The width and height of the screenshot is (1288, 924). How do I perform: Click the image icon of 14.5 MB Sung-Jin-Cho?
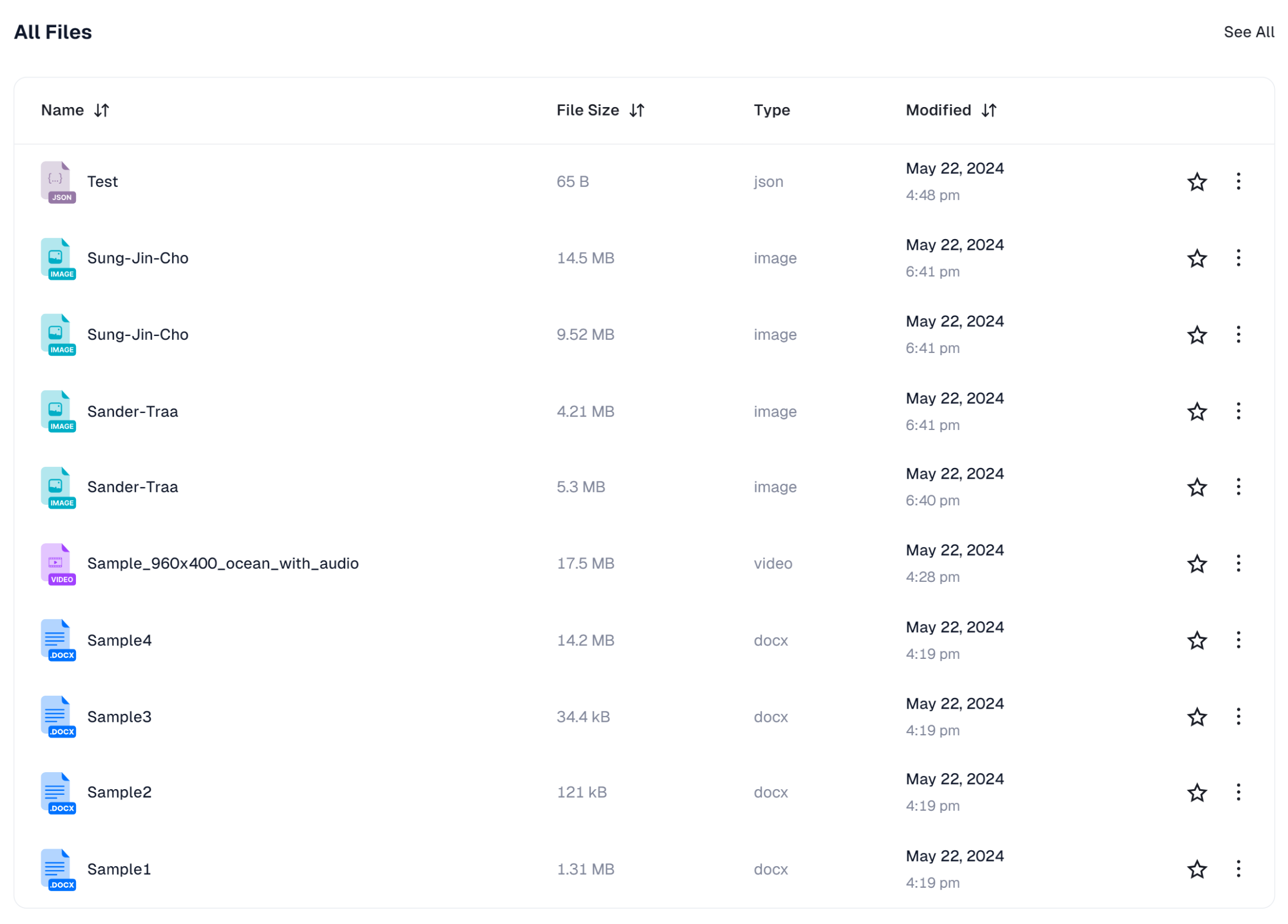(58, 258)
